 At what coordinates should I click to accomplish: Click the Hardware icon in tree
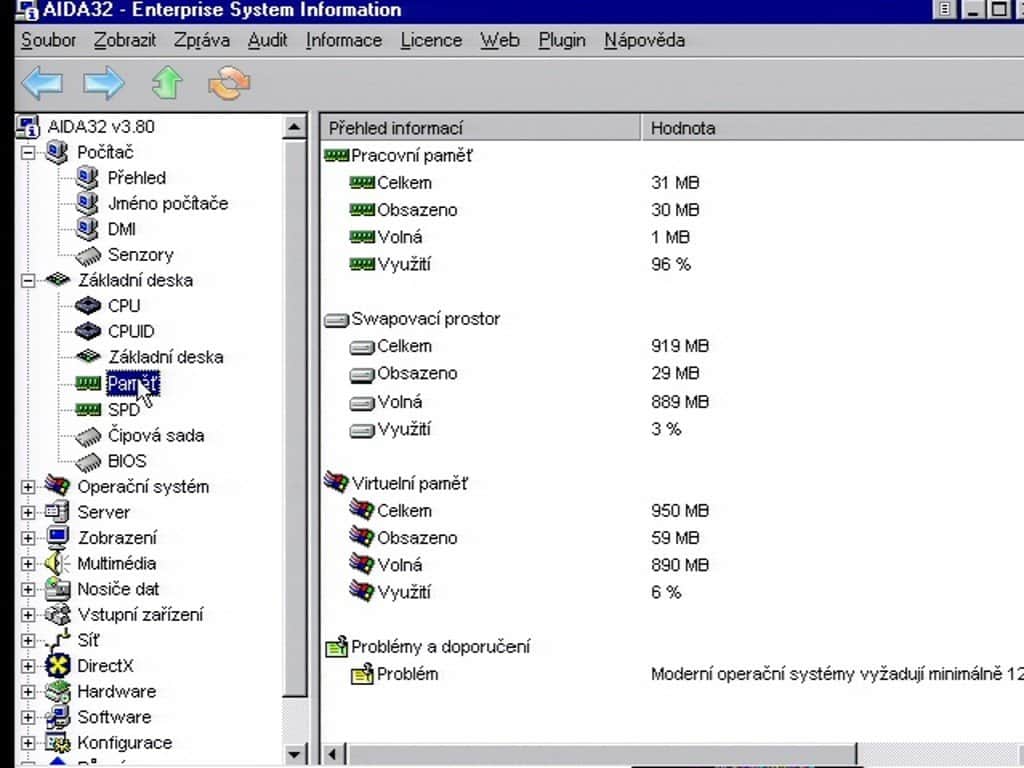pyautogui.click(x=57, y=691)
